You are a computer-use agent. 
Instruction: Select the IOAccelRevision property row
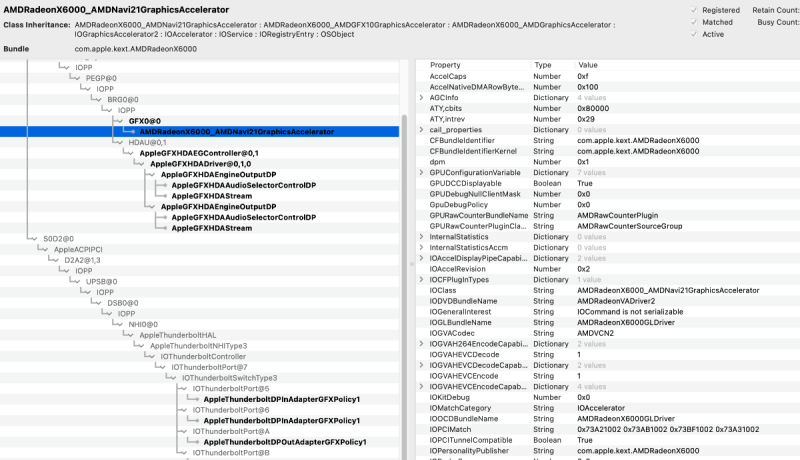pos(608,269)
